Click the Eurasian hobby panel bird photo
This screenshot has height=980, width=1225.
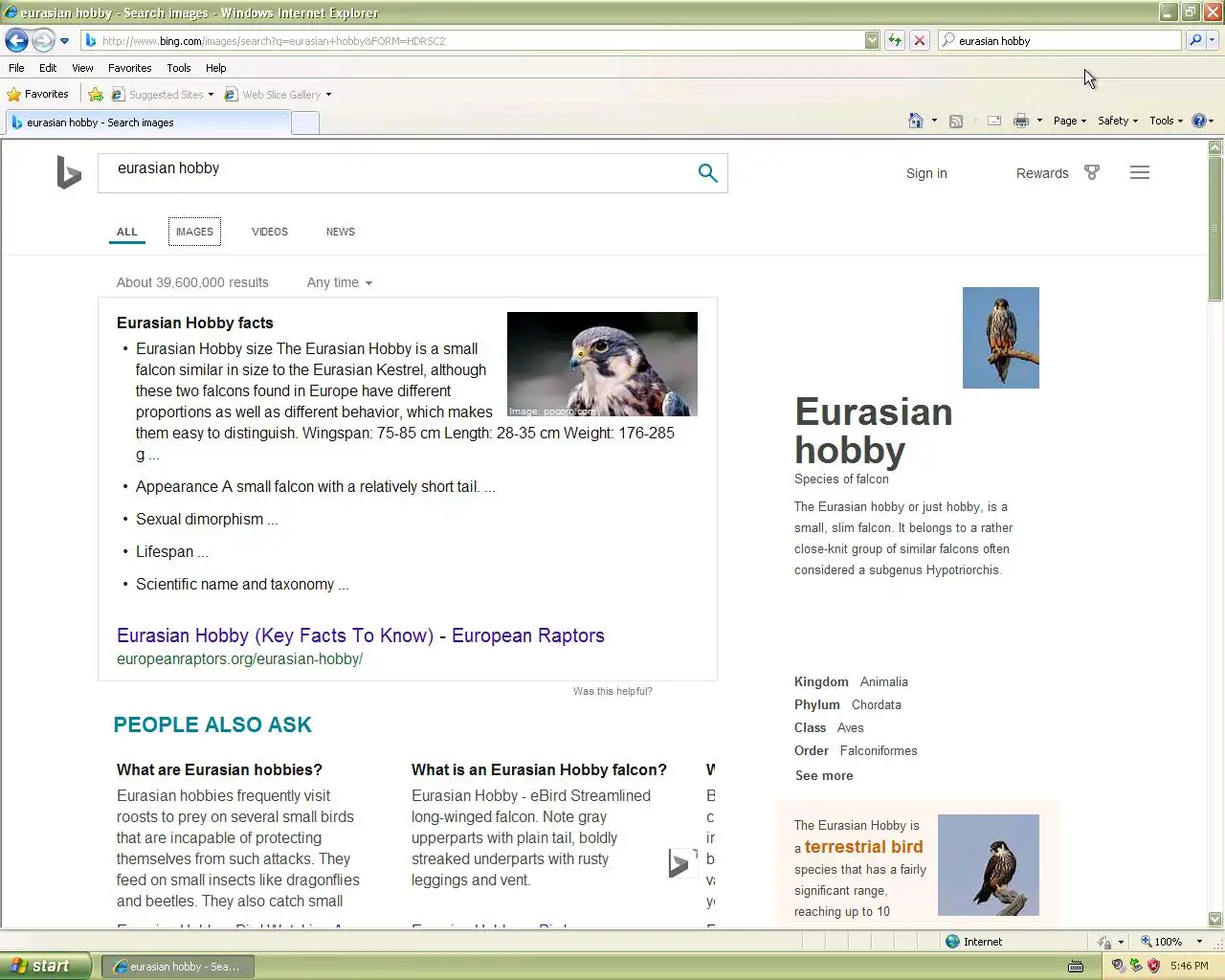1000,338
